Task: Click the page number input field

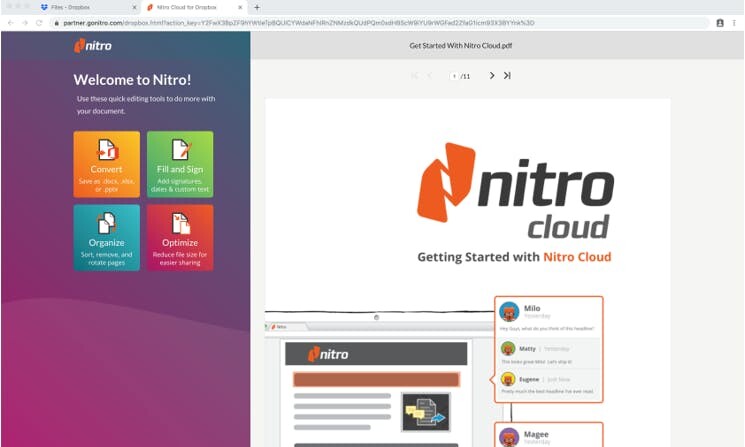Action: pyautogui.click(x=454, y=76)
